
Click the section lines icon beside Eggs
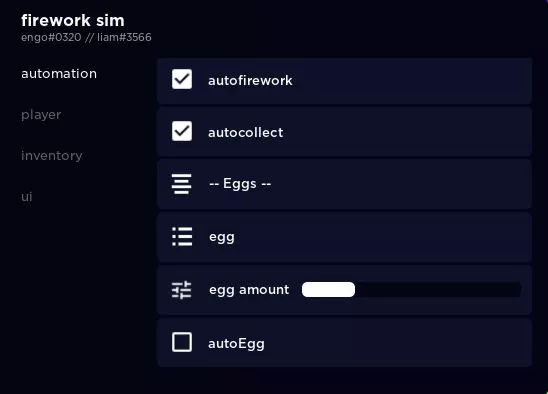coord(182,184)
